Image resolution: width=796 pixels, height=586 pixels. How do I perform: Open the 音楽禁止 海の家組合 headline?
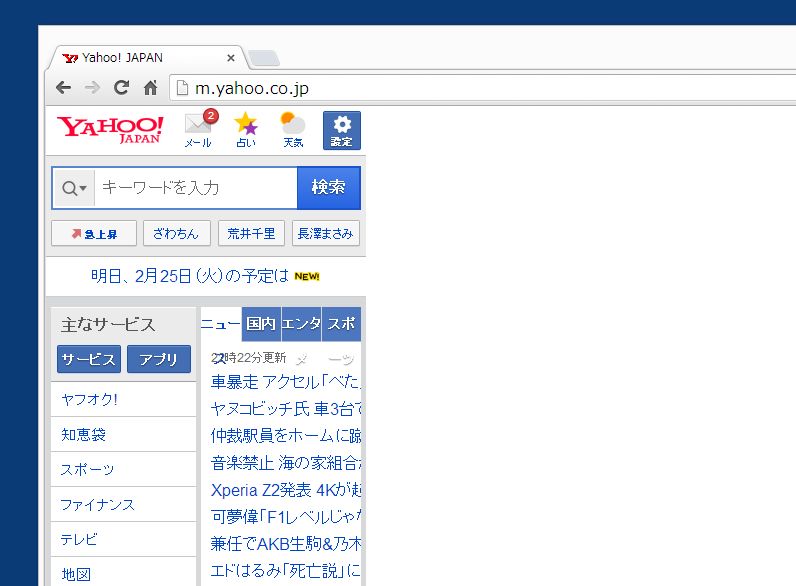pyautogui.click(x=285, y=463)
